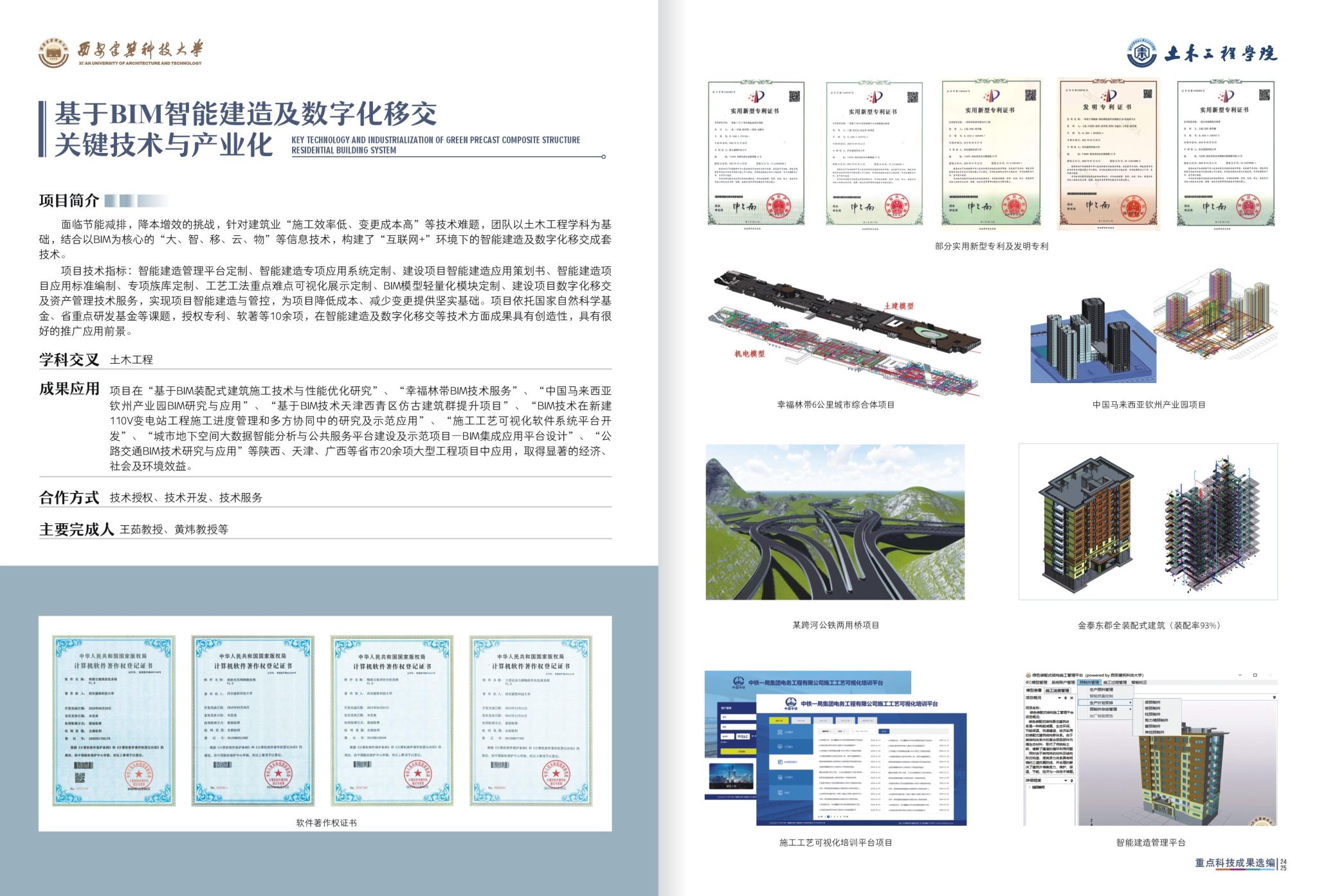The image size is (1317, 896).
Task: Open the 预制构件管理 menu
Action: (x=1089, y=682)
